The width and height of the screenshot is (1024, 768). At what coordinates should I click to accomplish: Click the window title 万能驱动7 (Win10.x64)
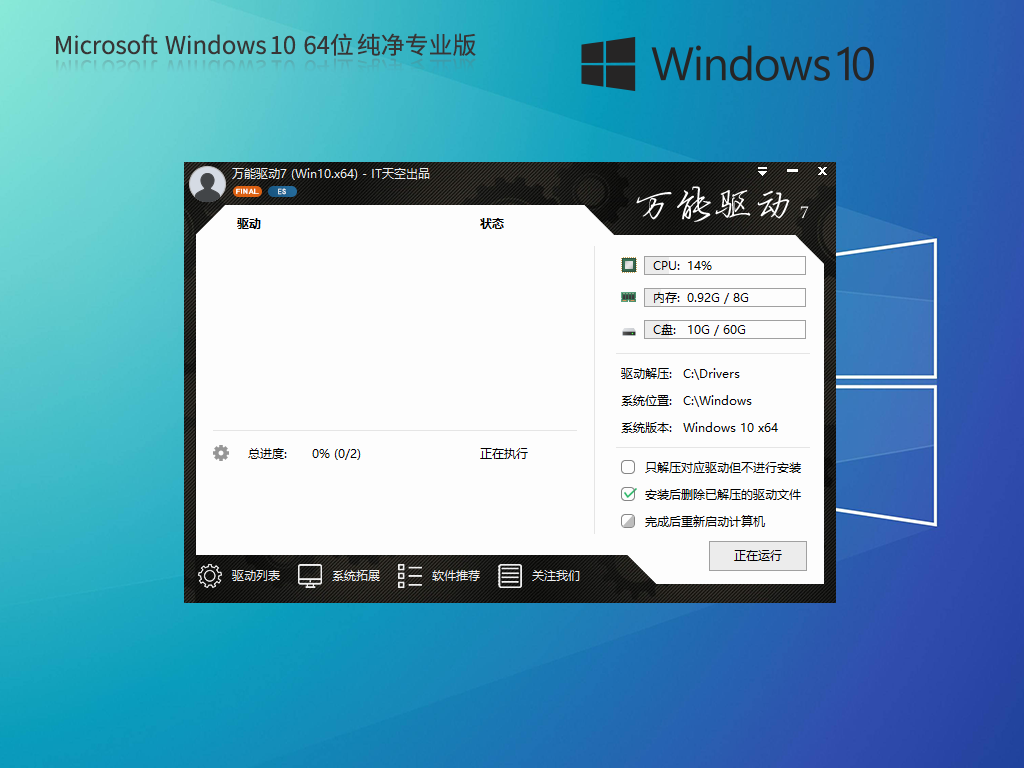(x=295, y=174)
